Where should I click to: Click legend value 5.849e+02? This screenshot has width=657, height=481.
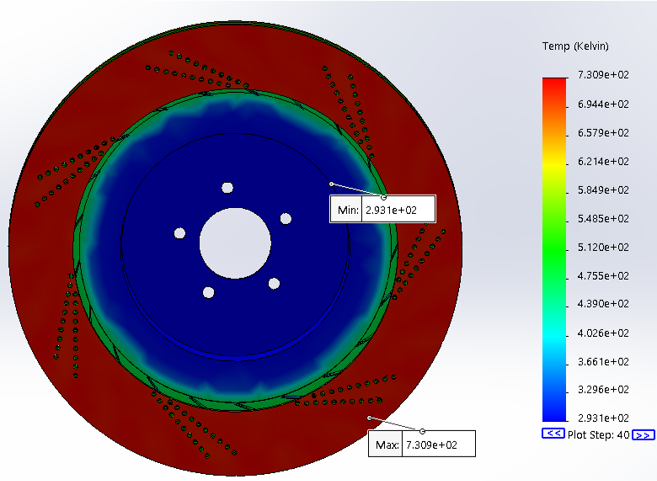tap(603, 190)
